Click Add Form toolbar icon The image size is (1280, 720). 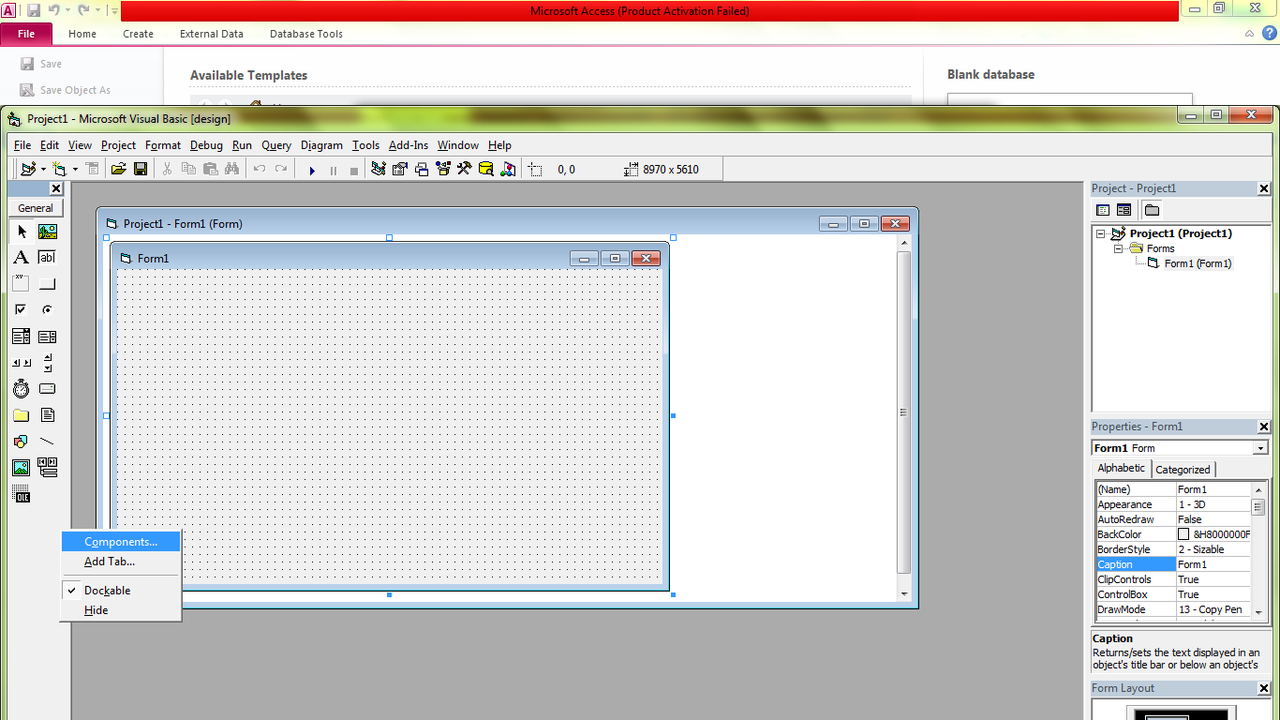60,169
